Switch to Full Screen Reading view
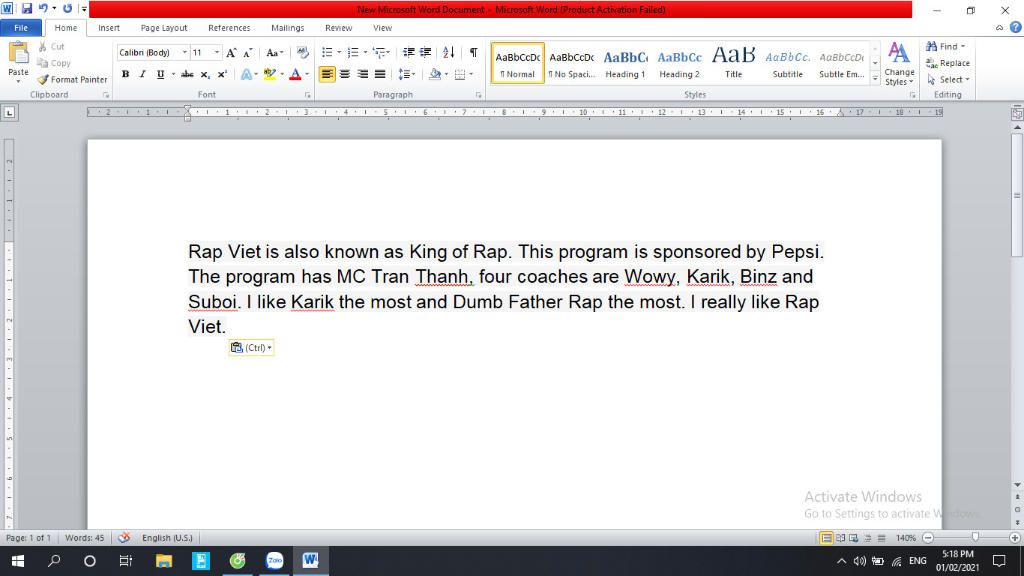The height and width of the screenshot is (576, 1024). pos(840,538)
